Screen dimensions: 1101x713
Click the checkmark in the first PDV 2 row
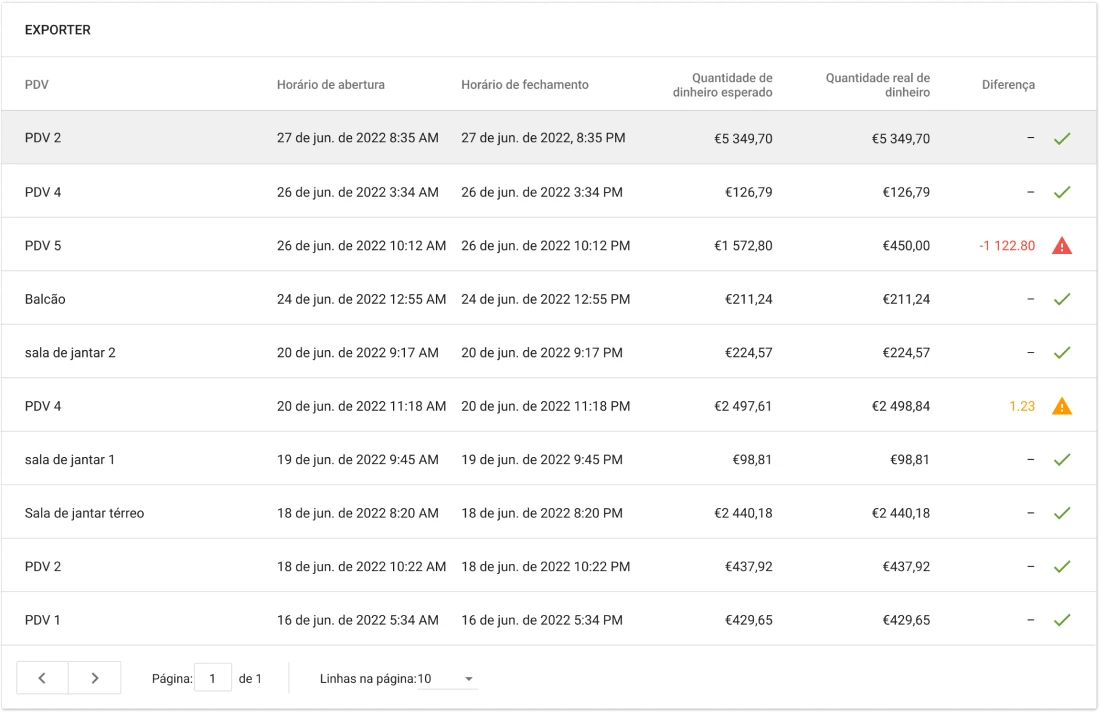[1061, 138]
